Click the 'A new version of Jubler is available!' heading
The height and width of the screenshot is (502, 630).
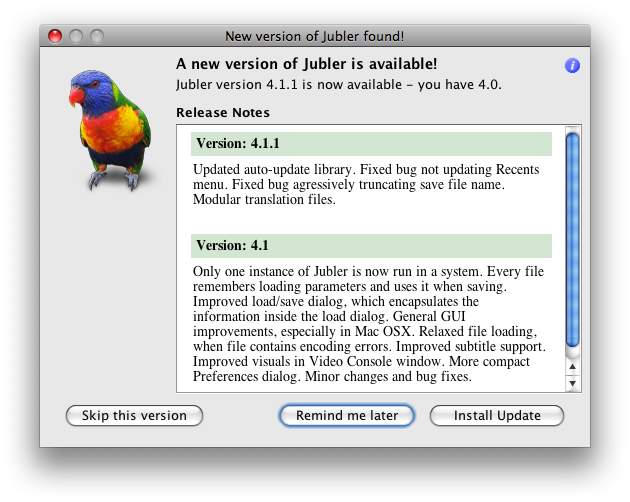pos(306,64)
